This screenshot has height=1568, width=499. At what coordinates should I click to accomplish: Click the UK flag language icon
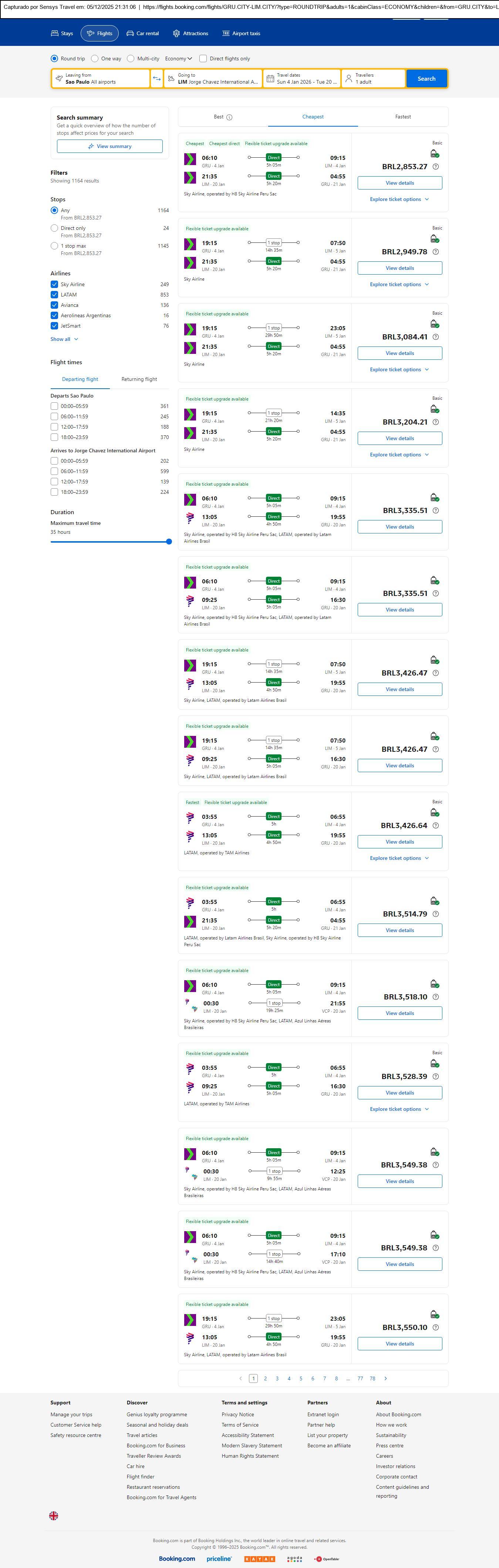click(x=54, y=1515)
